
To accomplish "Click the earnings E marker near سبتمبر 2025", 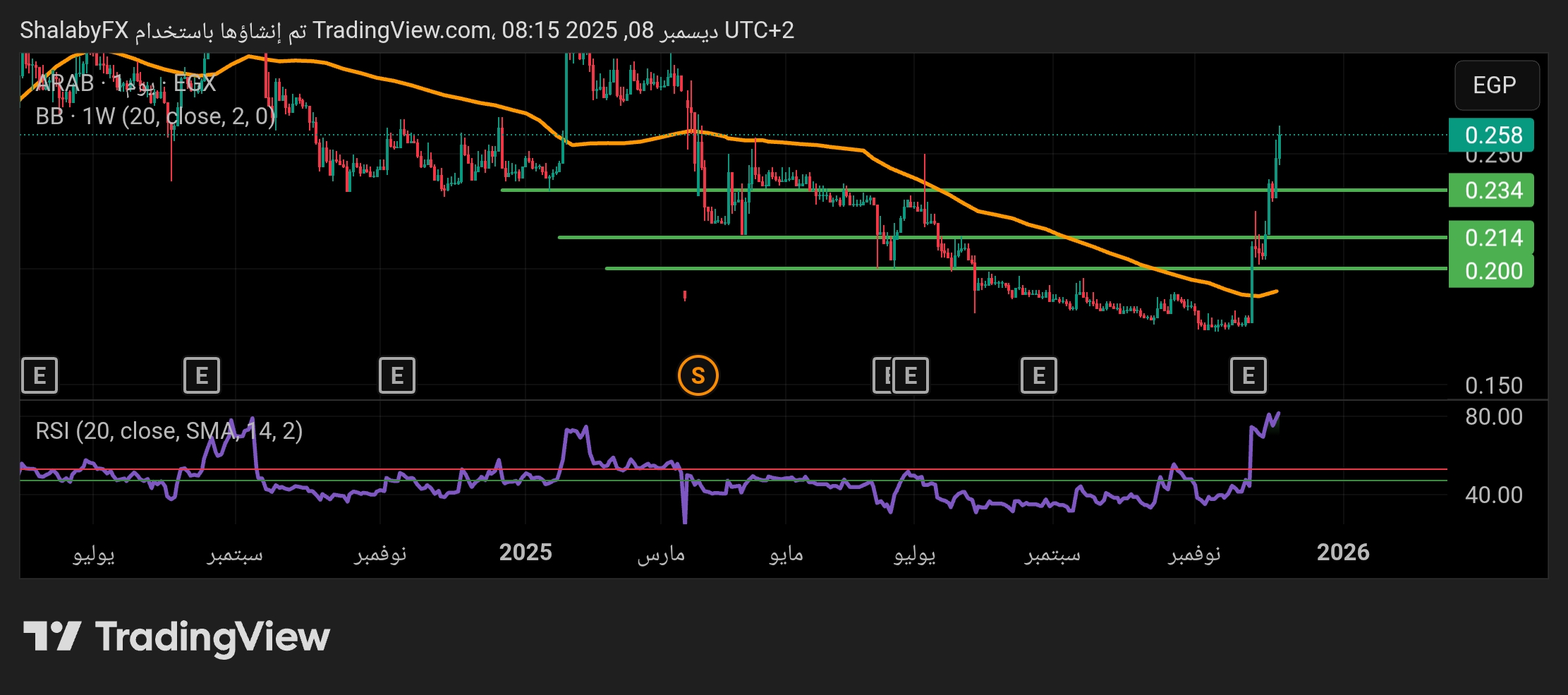I will tap(1038, 375).
